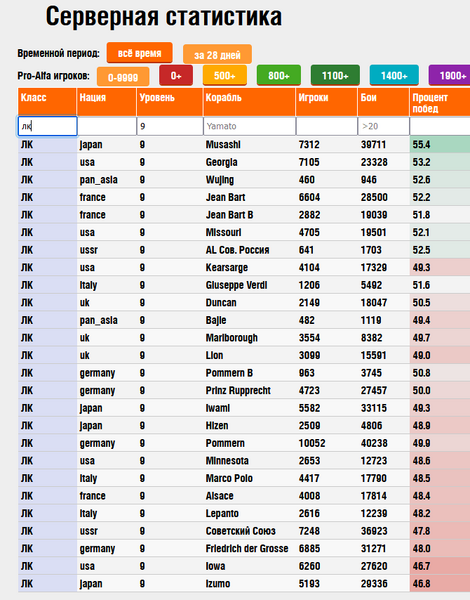
Task: Pick the green 800+ filter button
Action: pyautogui.click(x=279, y=75)
